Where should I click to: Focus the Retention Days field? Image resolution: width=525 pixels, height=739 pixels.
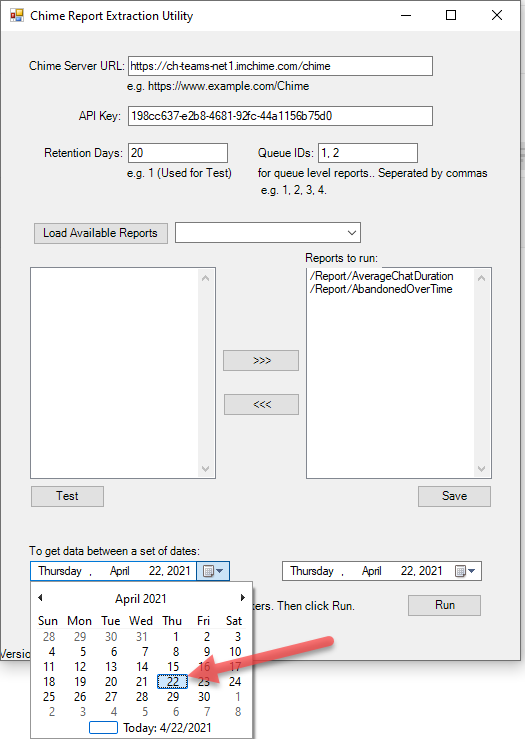(x=178, y=153)
